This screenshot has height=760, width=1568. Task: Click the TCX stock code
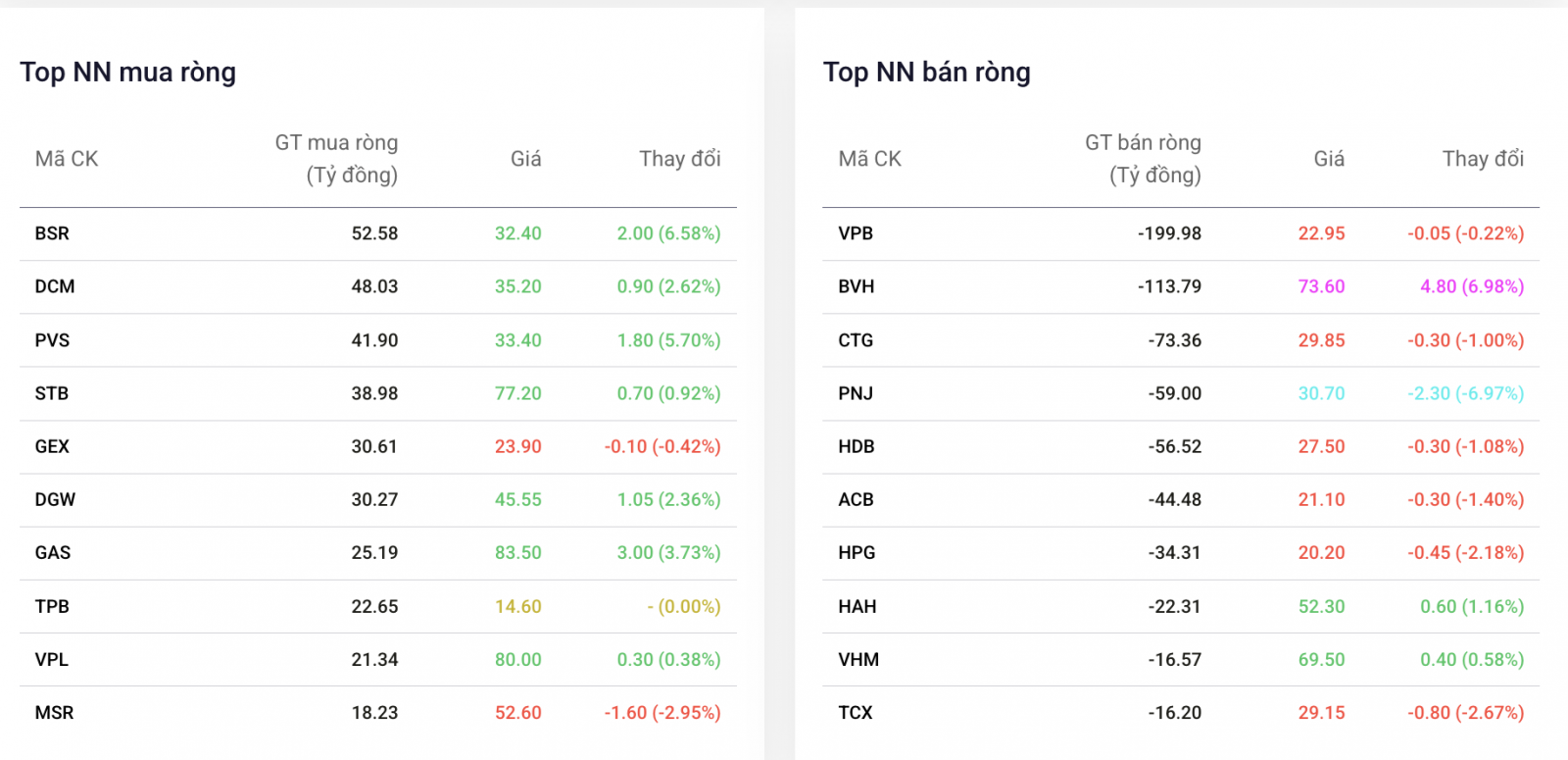coord(856,713)
